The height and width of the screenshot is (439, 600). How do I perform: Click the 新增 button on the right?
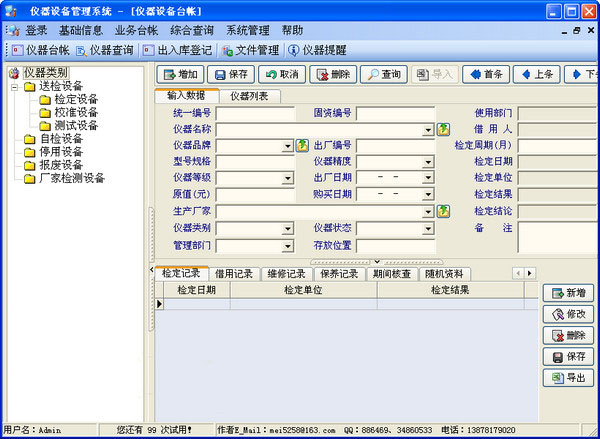click(567, 292)
